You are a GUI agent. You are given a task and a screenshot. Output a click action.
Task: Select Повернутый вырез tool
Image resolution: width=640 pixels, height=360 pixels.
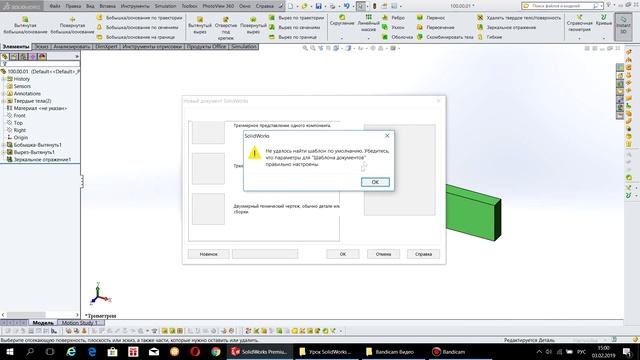(253, 26)
